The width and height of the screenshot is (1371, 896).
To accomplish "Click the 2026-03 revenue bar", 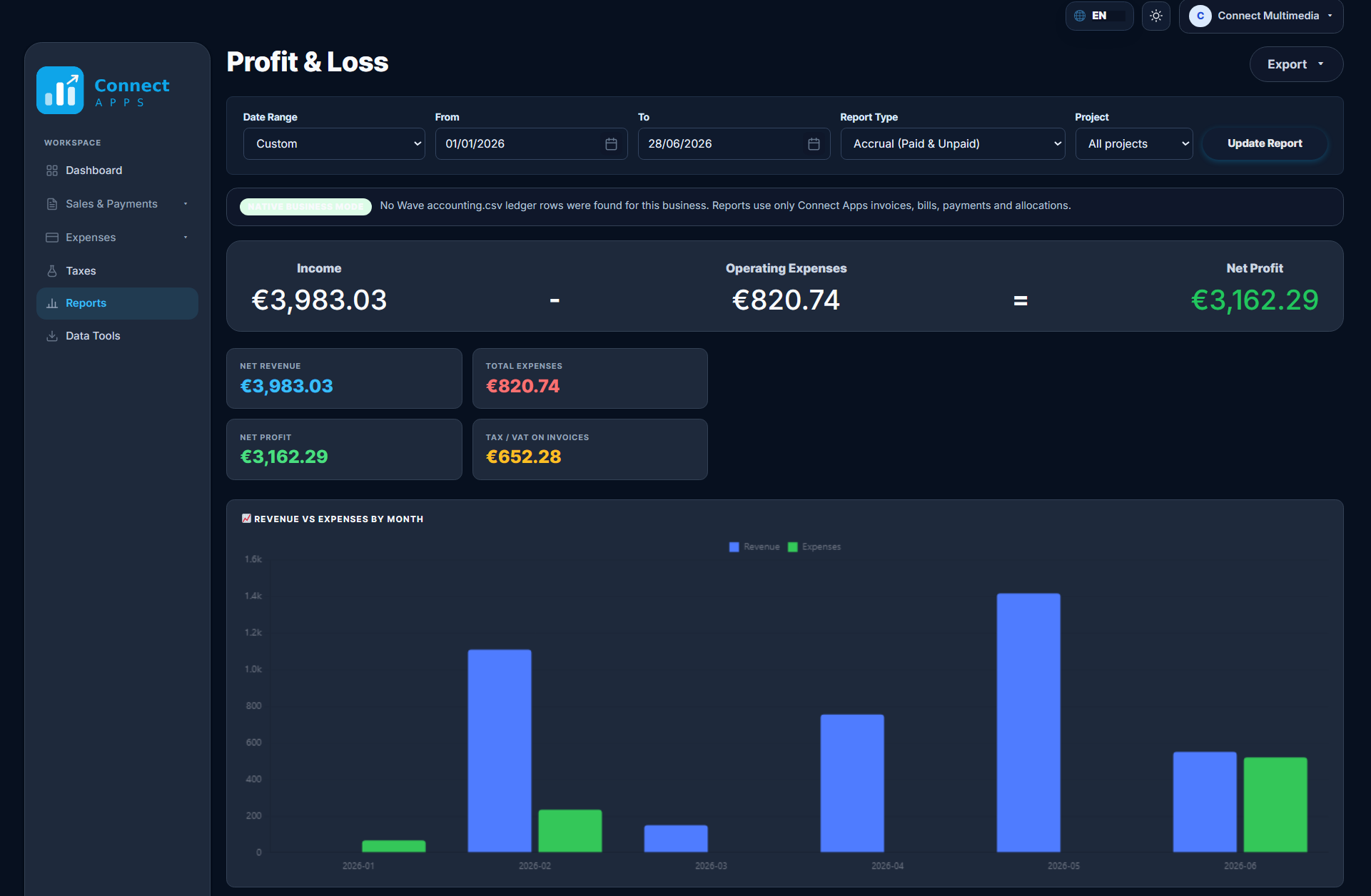I will tap(676, 839).
